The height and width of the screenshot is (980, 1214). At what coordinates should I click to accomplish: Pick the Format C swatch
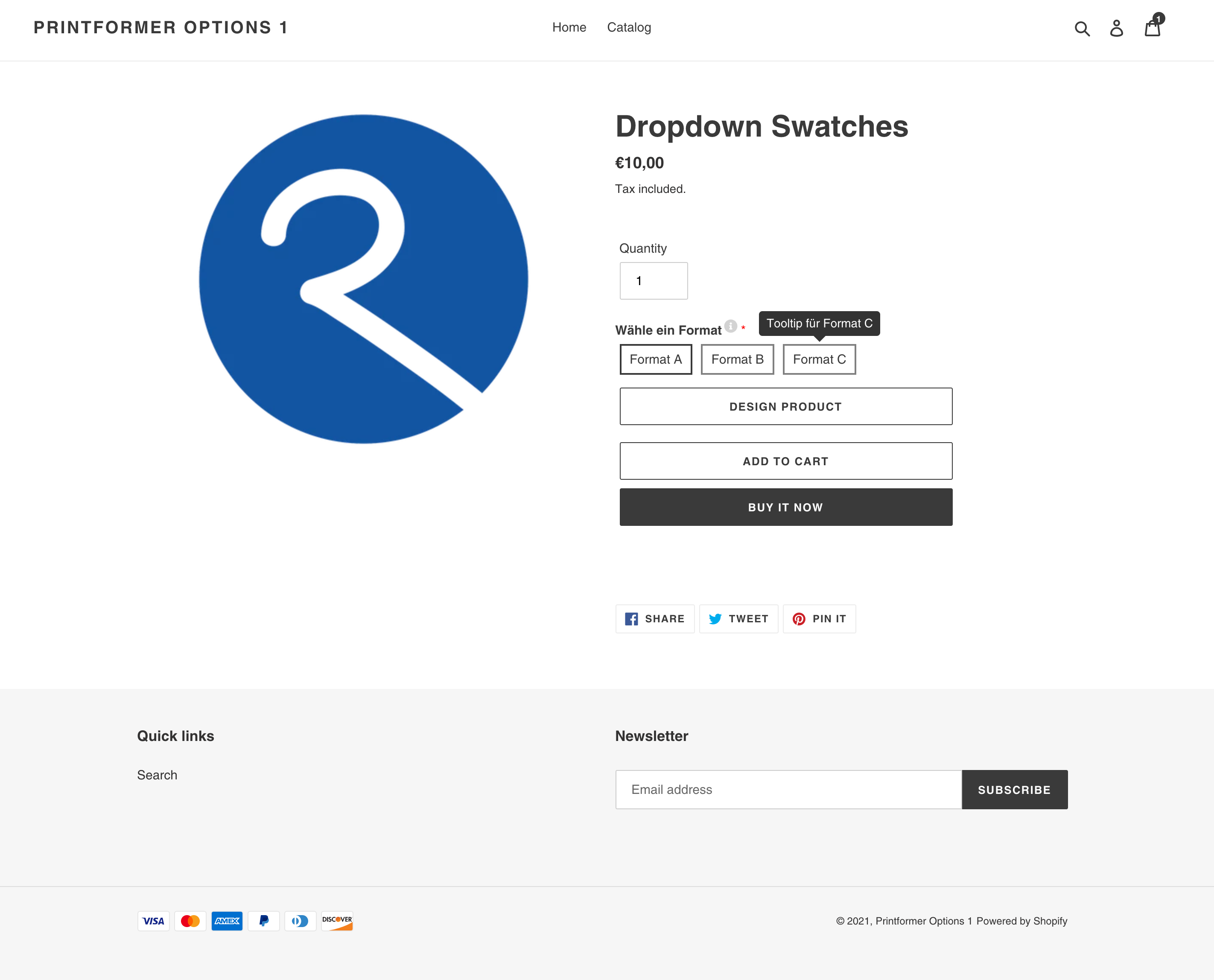[819, 359]
